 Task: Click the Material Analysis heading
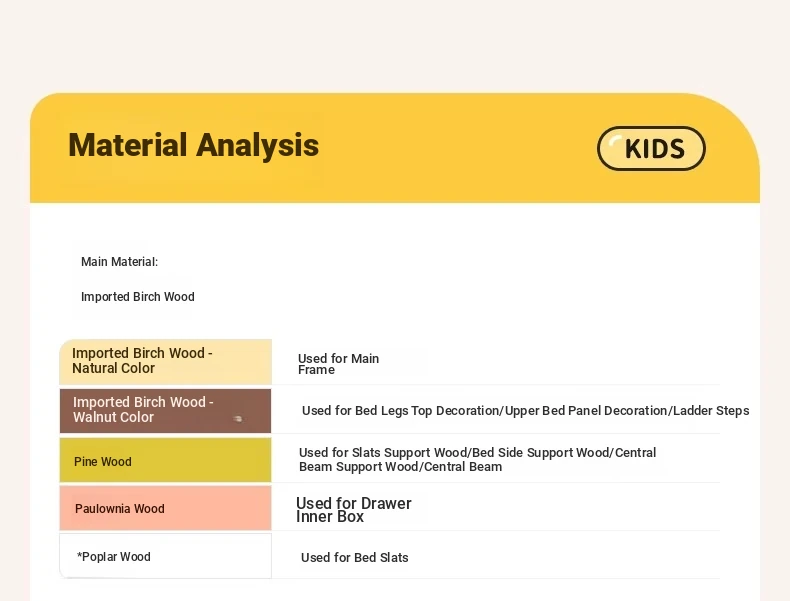click(193, 145)
